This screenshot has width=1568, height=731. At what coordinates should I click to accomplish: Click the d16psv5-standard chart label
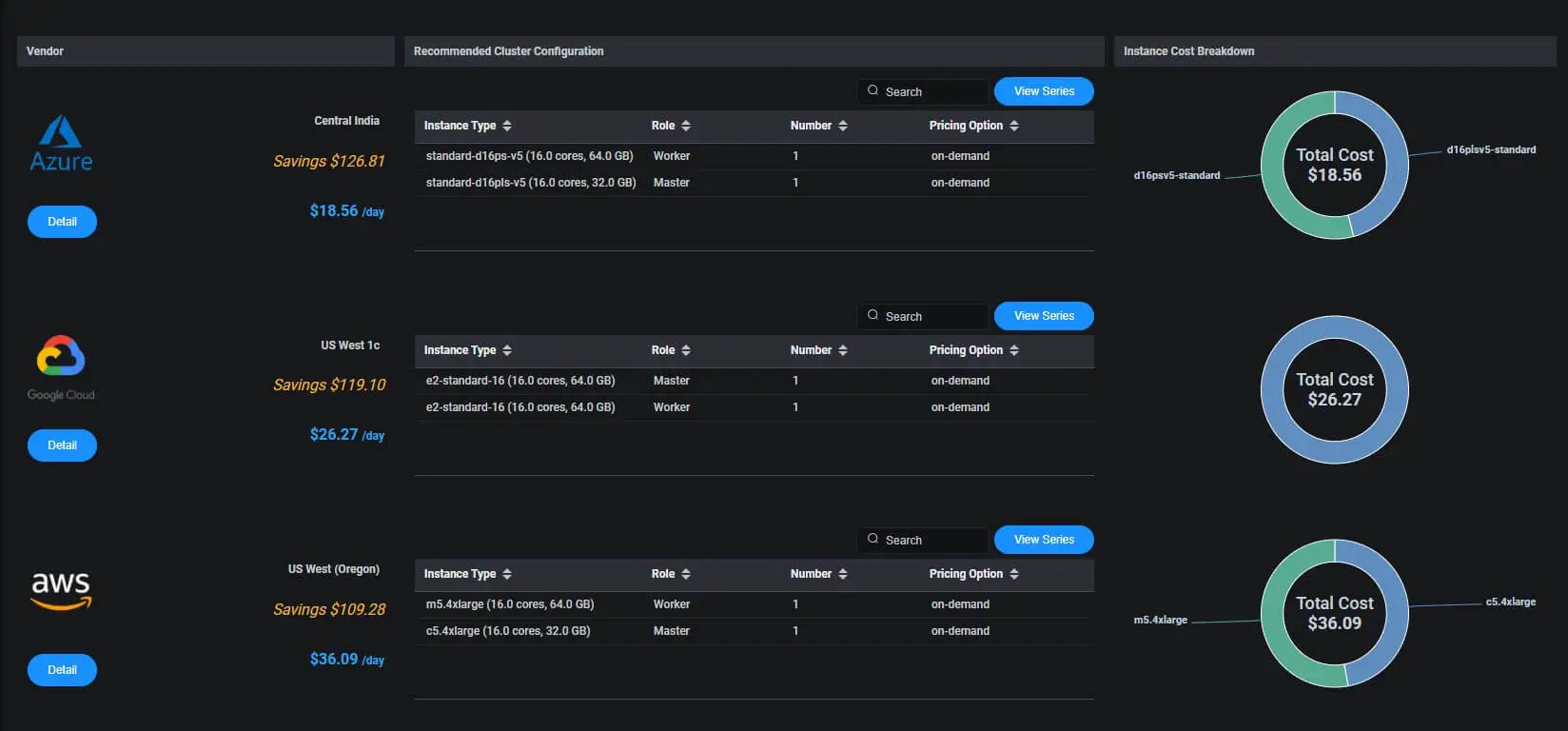click(1177, 175)
